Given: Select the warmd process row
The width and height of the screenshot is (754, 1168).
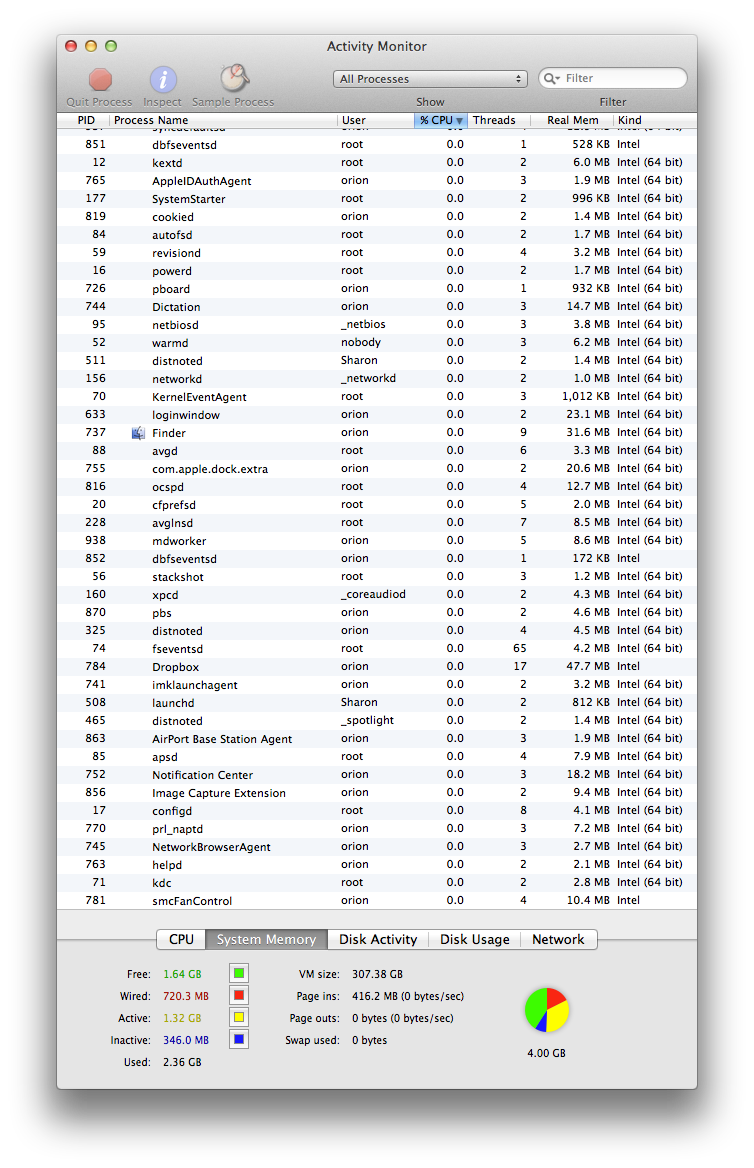Looking at the screenshot, I should tap(377, 343).
